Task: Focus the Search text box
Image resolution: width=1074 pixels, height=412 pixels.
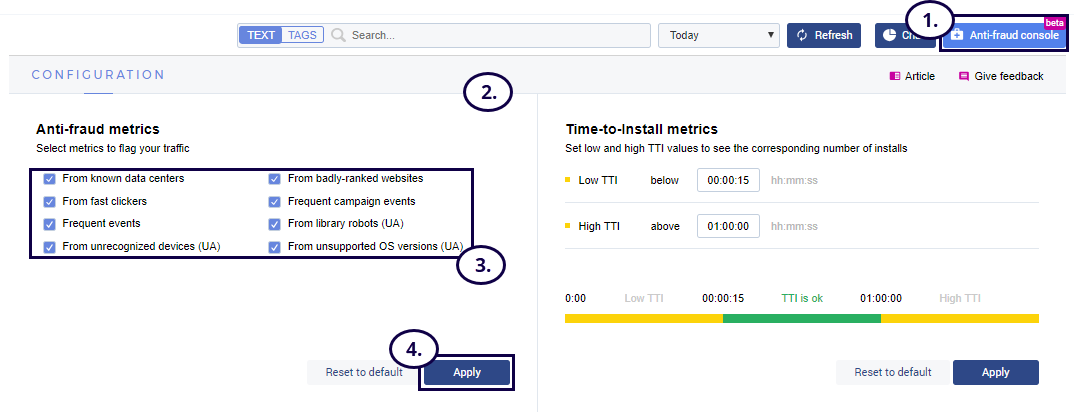Action: coord(498,35)
